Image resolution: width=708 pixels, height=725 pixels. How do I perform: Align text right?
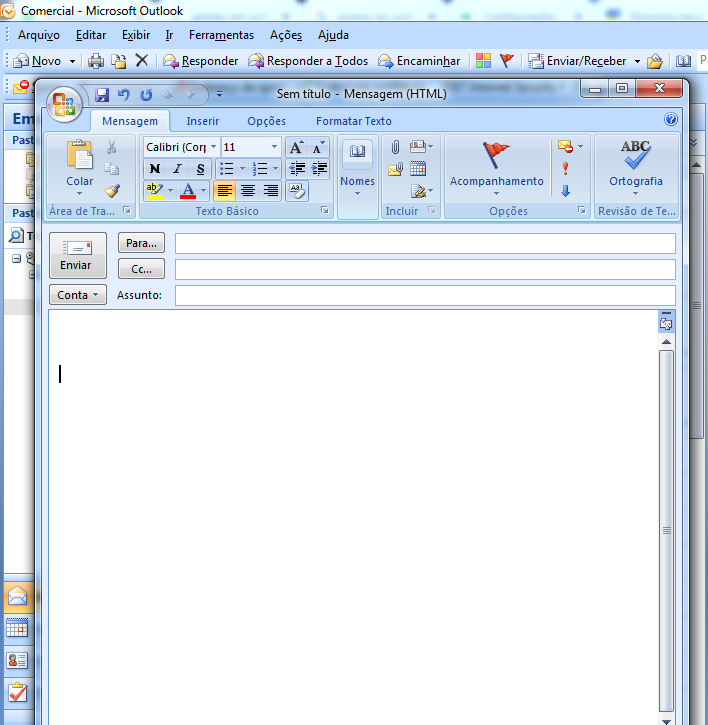271,190
